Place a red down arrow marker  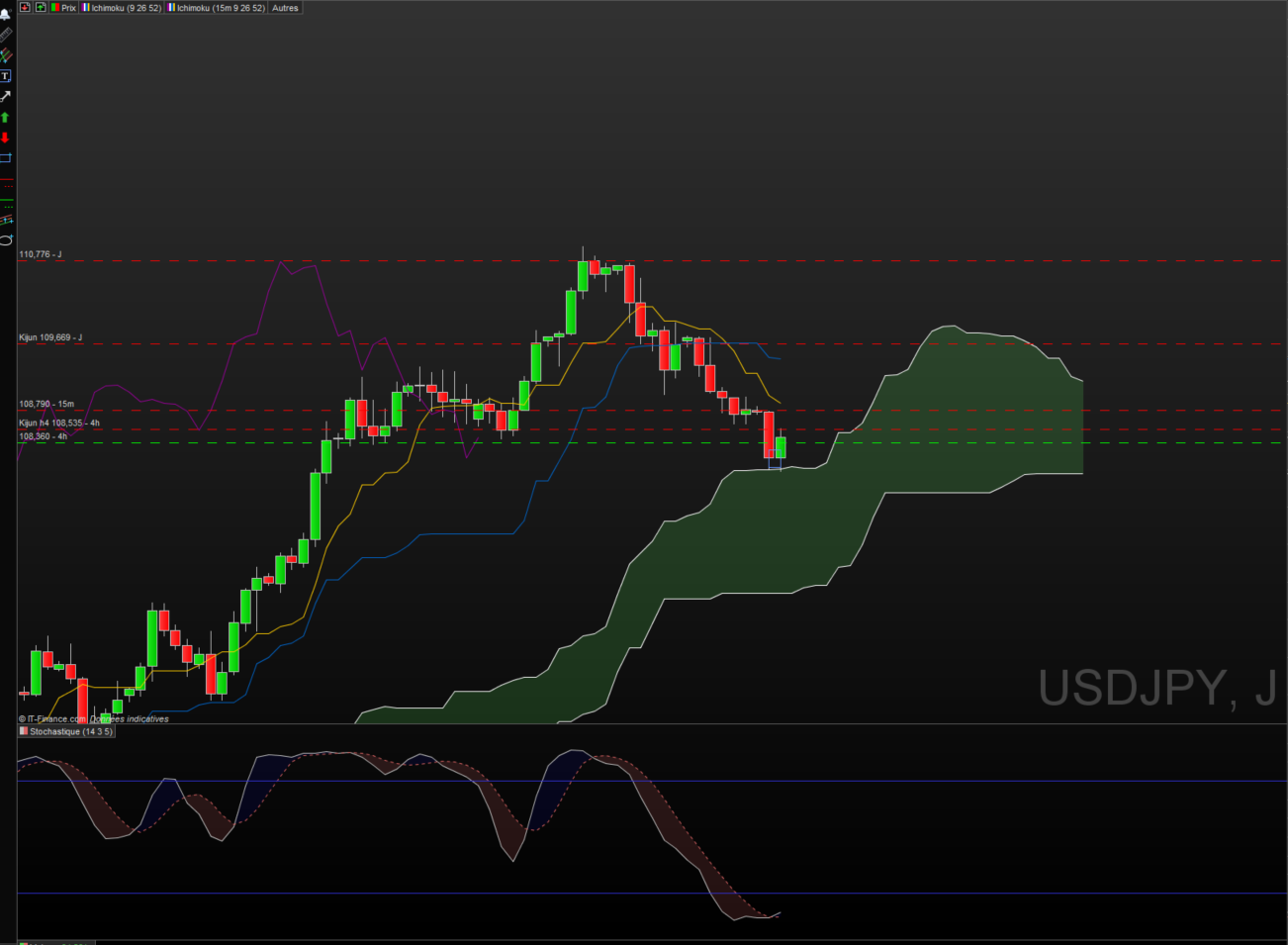click(5, 138)
